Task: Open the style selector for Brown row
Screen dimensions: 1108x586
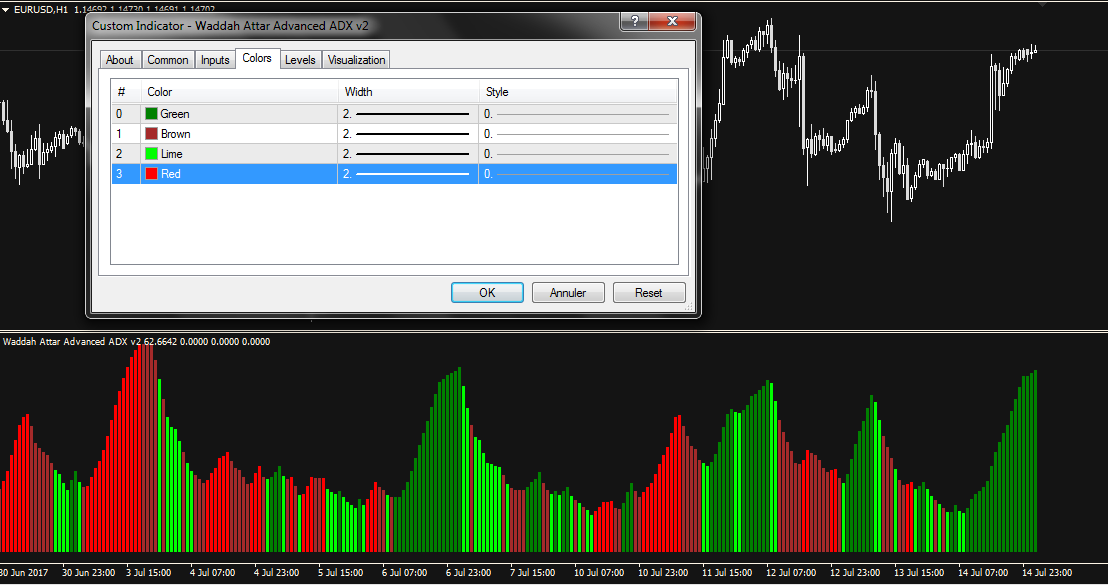Action: coord(578,134)
